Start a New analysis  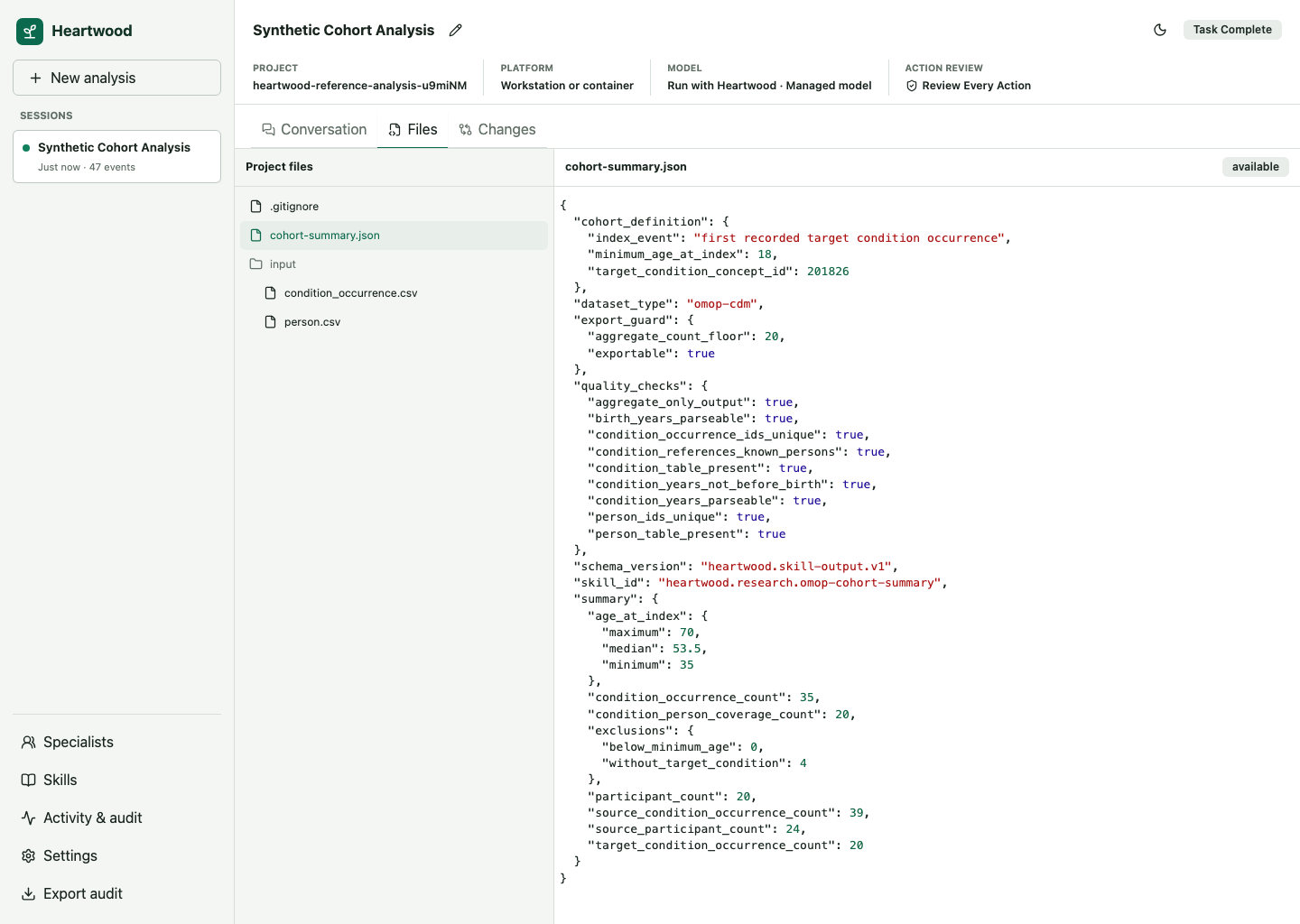[x=116, y=78]
